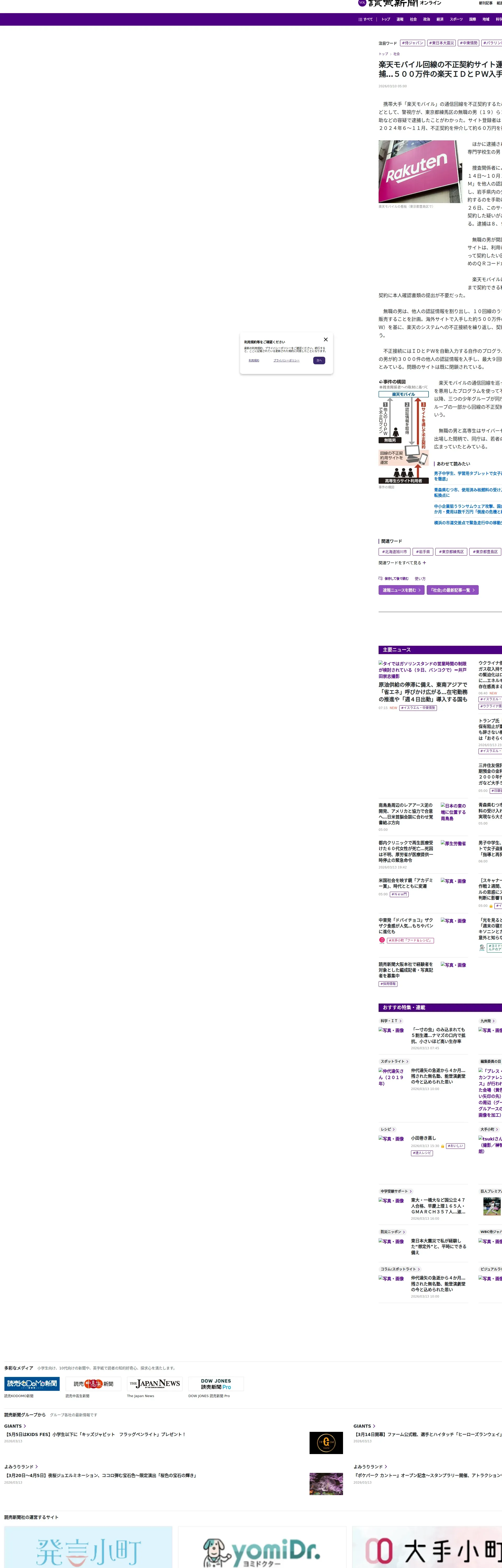
Task: Click the save-for-later folder icon
Action: click(380, 578)
